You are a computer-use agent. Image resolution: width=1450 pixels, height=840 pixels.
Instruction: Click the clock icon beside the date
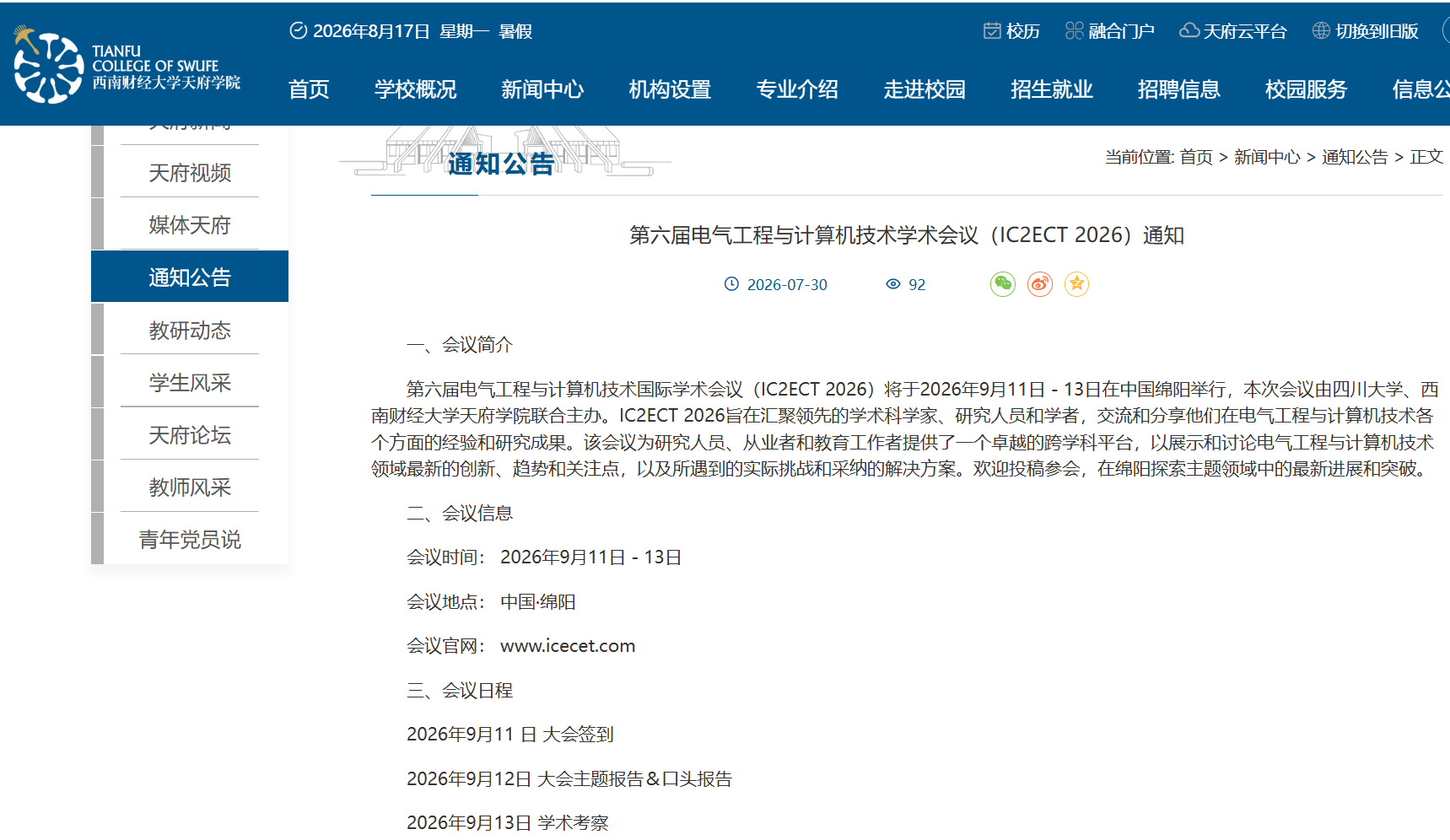click(298, 31)
